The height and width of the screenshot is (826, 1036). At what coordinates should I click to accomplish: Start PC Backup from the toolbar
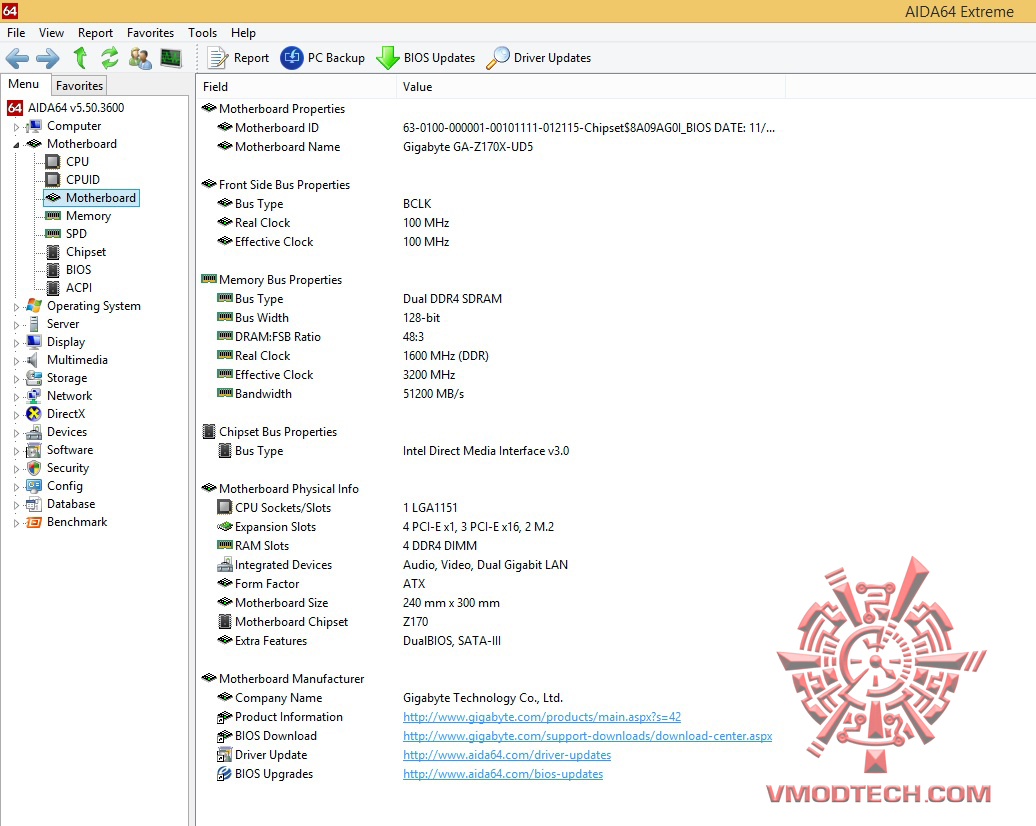pyautogui.click(x=322, y=58)
